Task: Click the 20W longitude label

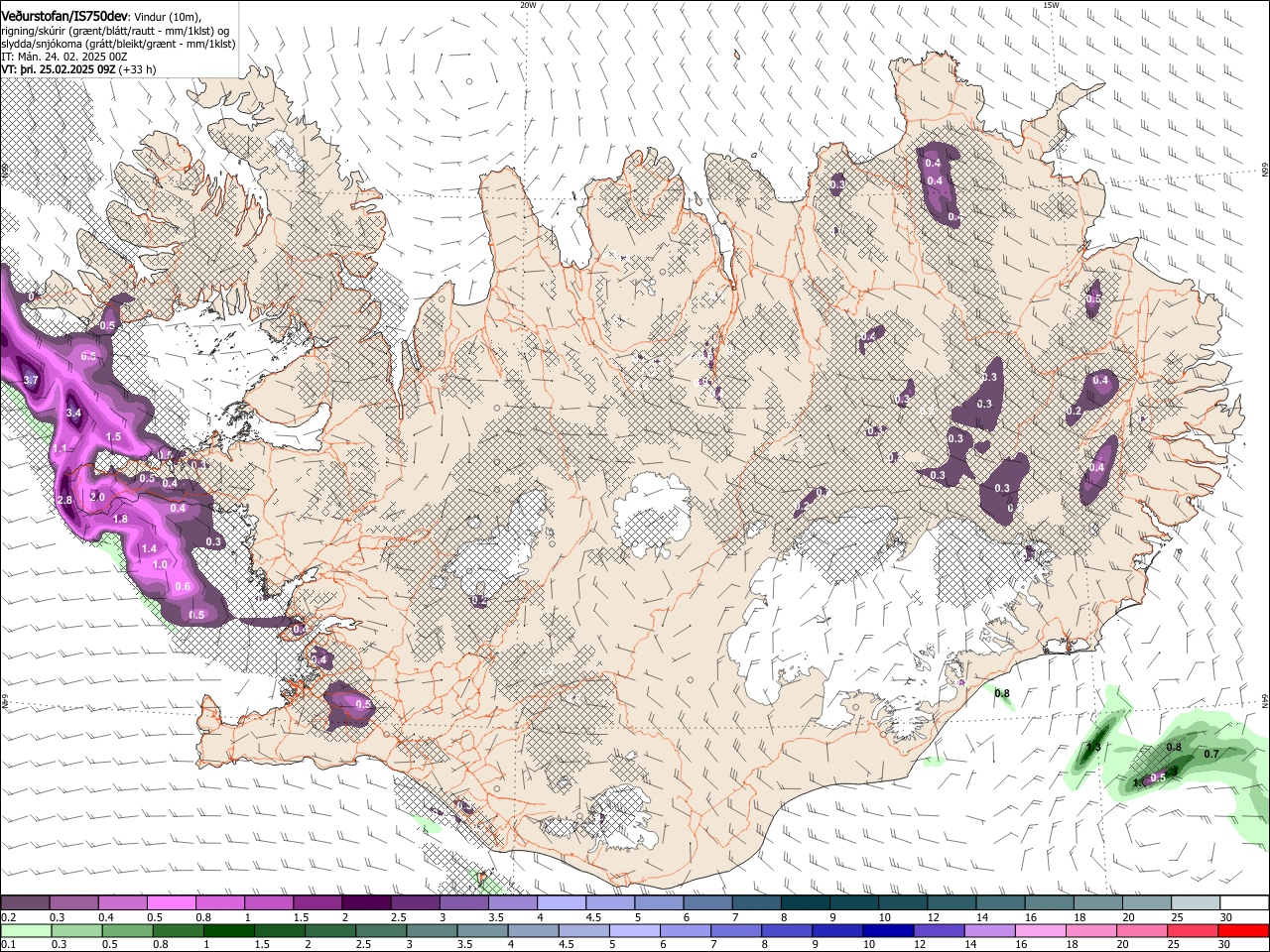Action: click(x=528, y=5)
